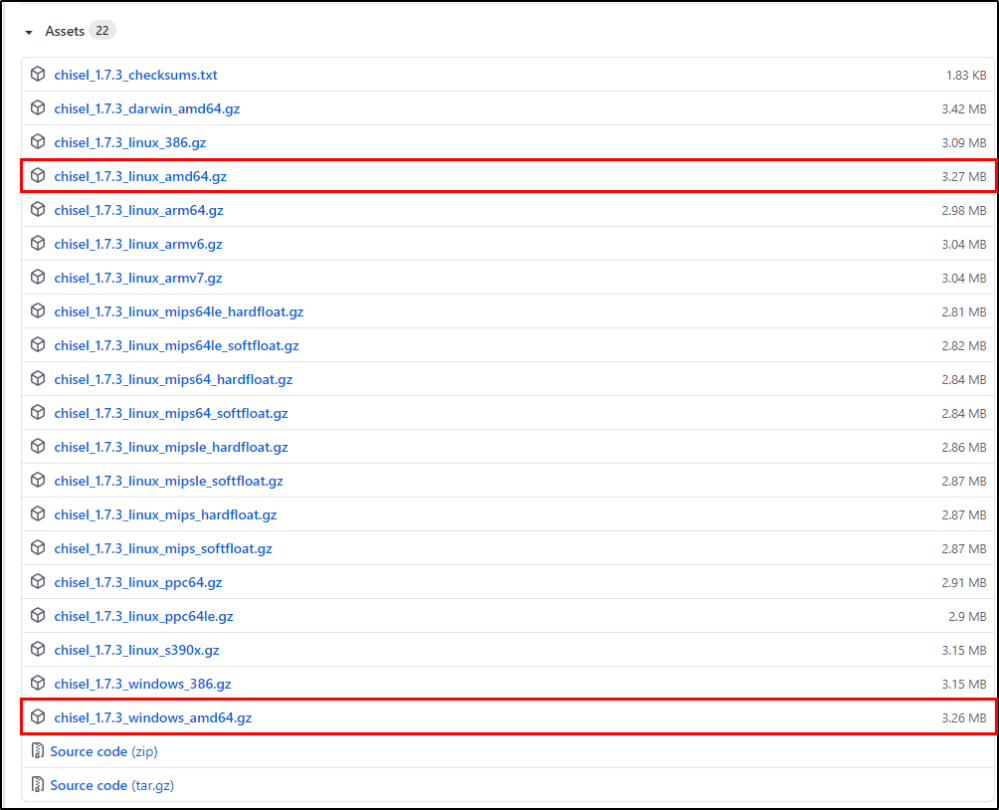Click the package icon beside chisel_1.7.3_linux_amd64.gz
The width and height of the screenshot is (999, 810).
(x=38, y=175)
